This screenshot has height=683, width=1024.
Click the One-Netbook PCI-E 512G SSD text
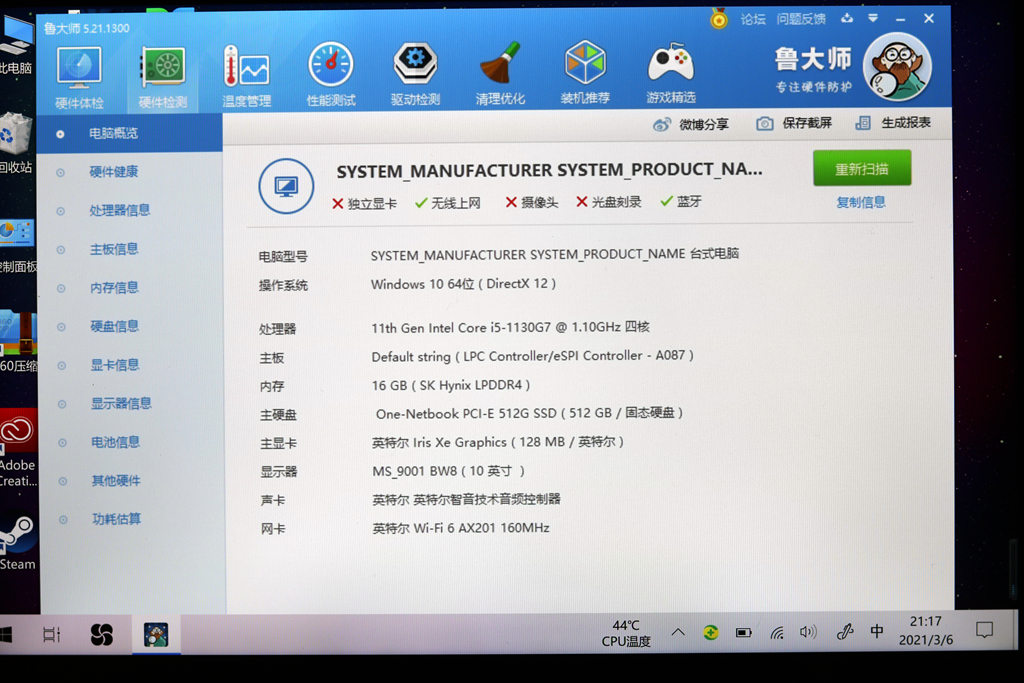[x=530, y=413]
